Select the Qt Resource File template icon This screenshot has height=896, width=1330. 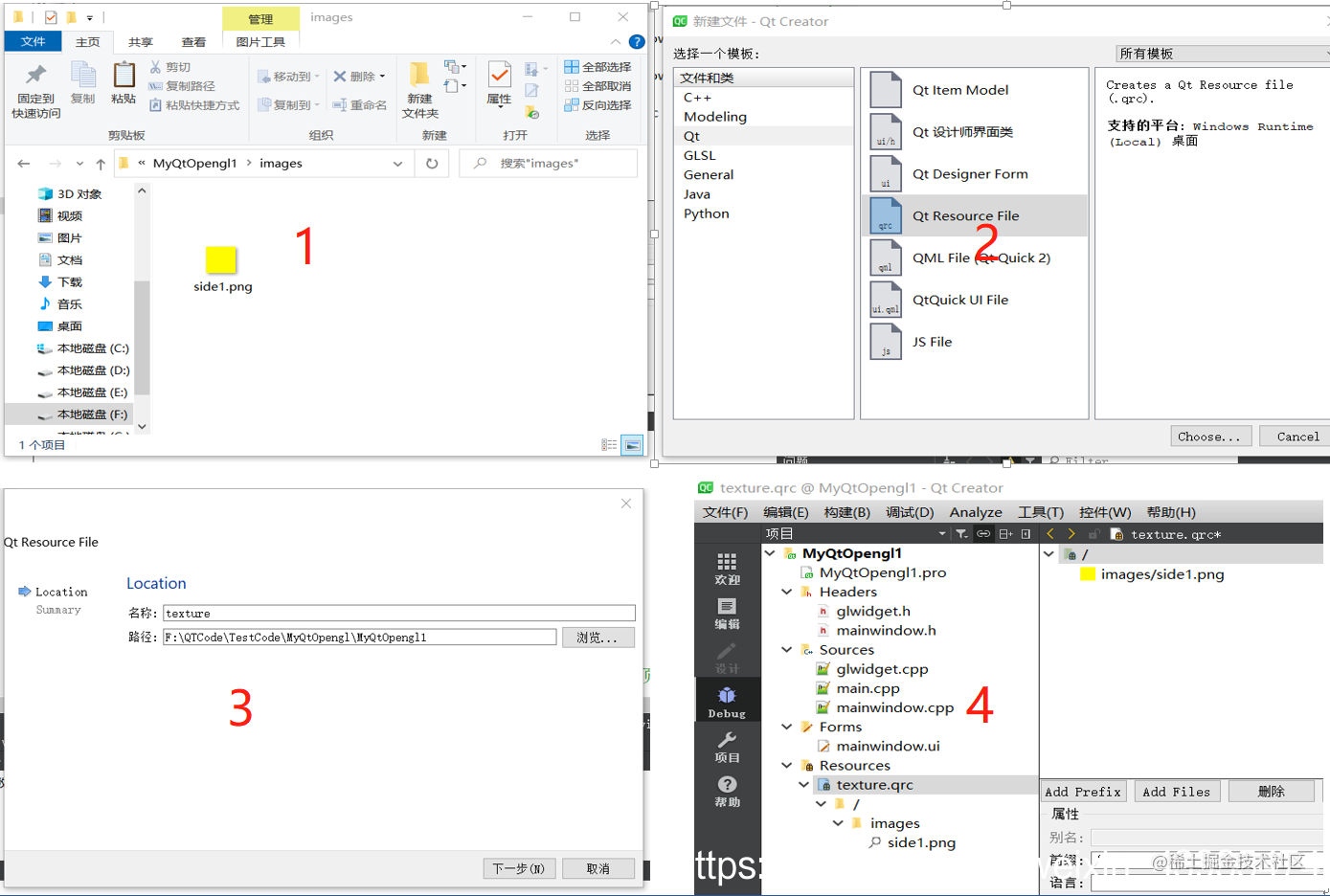click(886, 215)
